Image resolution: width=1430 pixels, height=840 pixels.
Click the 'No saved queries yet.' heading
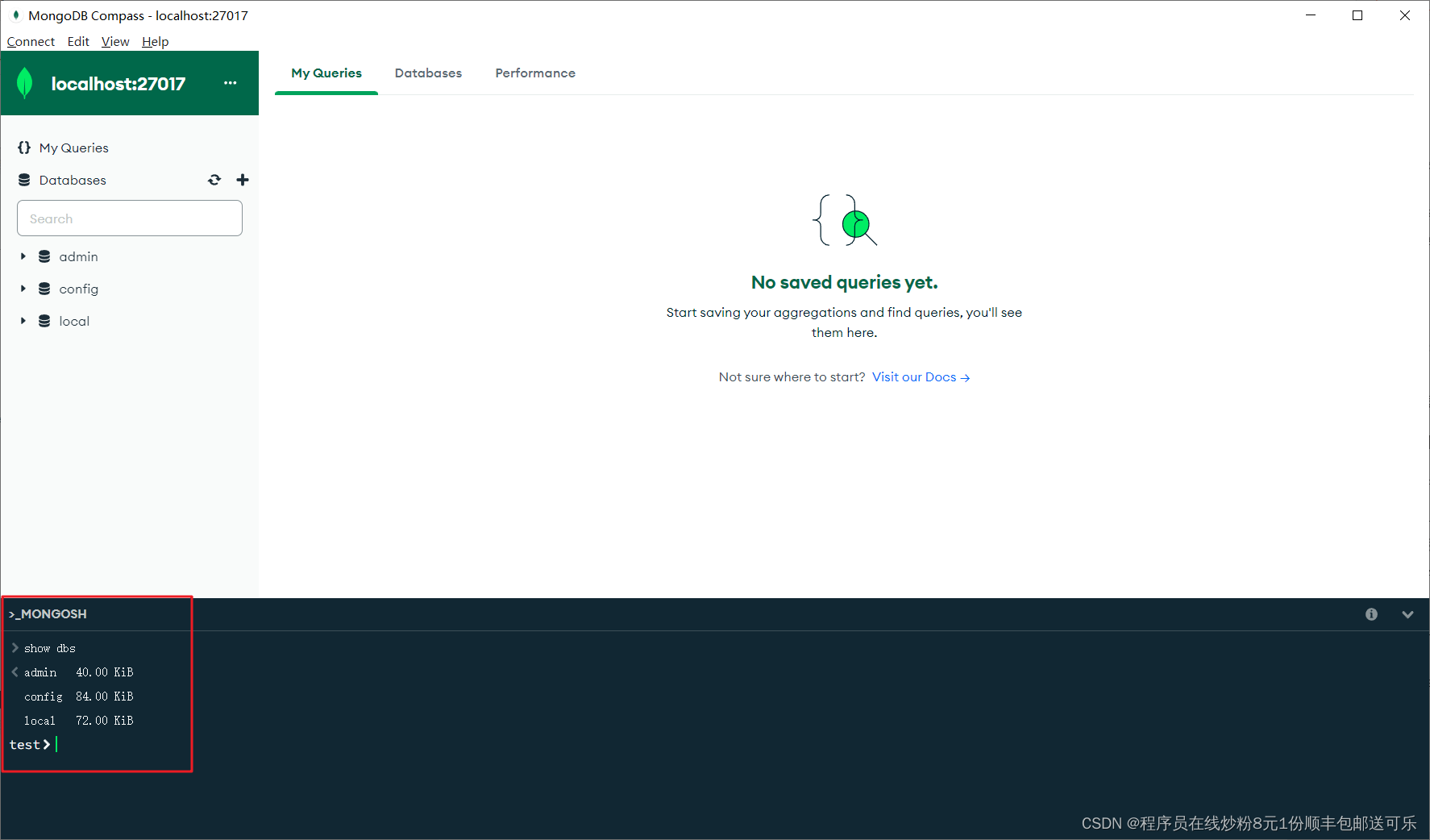point(844,282)
